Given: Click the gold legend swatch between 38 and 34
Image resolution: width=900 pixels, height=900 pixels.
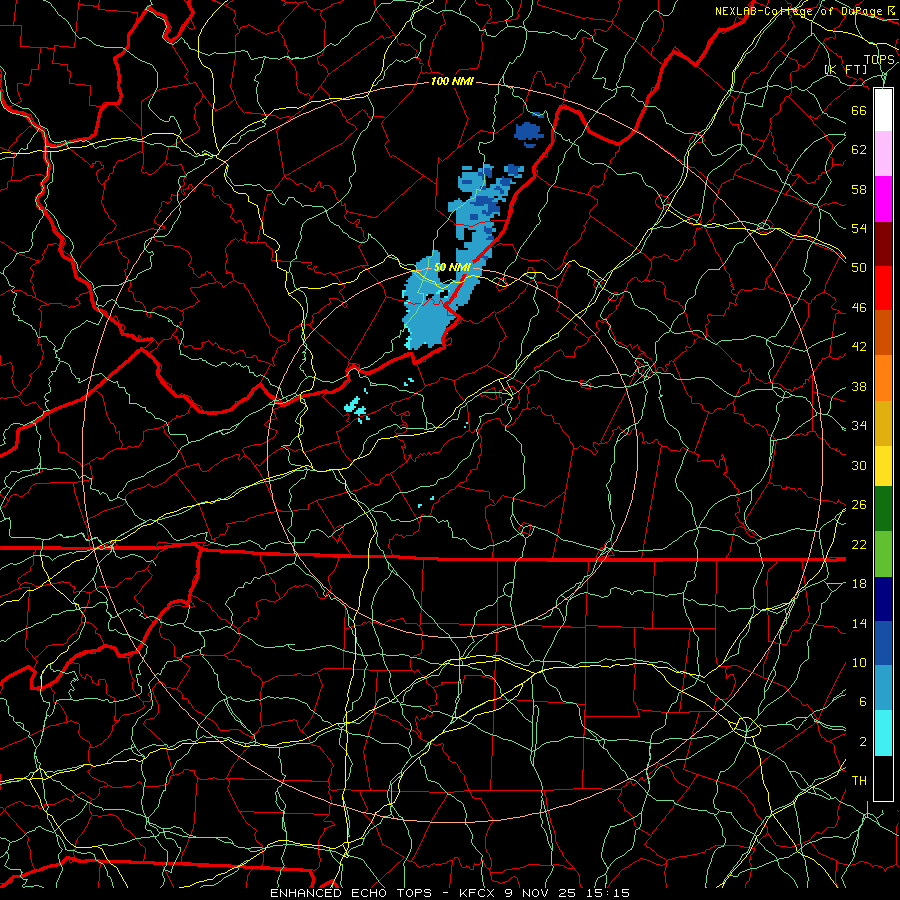Looking at the screenshot, I should [x=883, y=423].
